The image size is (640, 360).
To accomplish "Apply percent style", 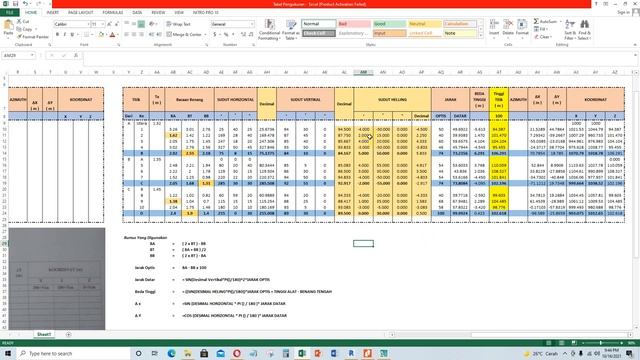I will (226, 35).
